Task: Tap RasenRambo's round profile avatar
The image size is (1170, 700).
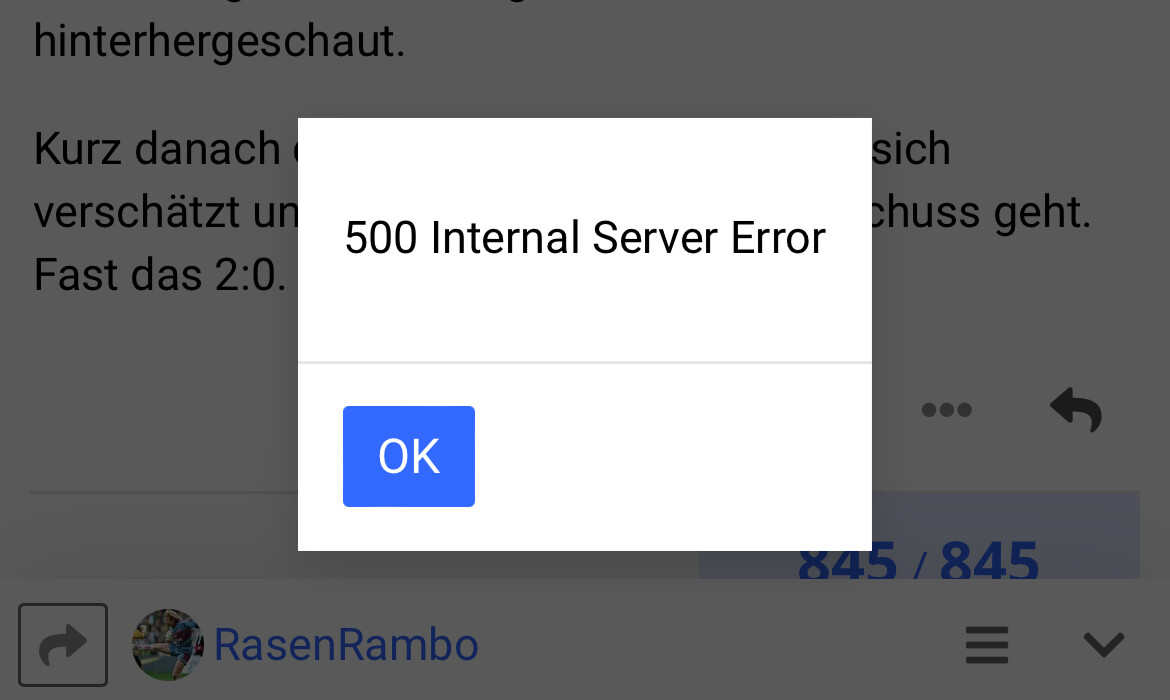Action: [168, 645]
